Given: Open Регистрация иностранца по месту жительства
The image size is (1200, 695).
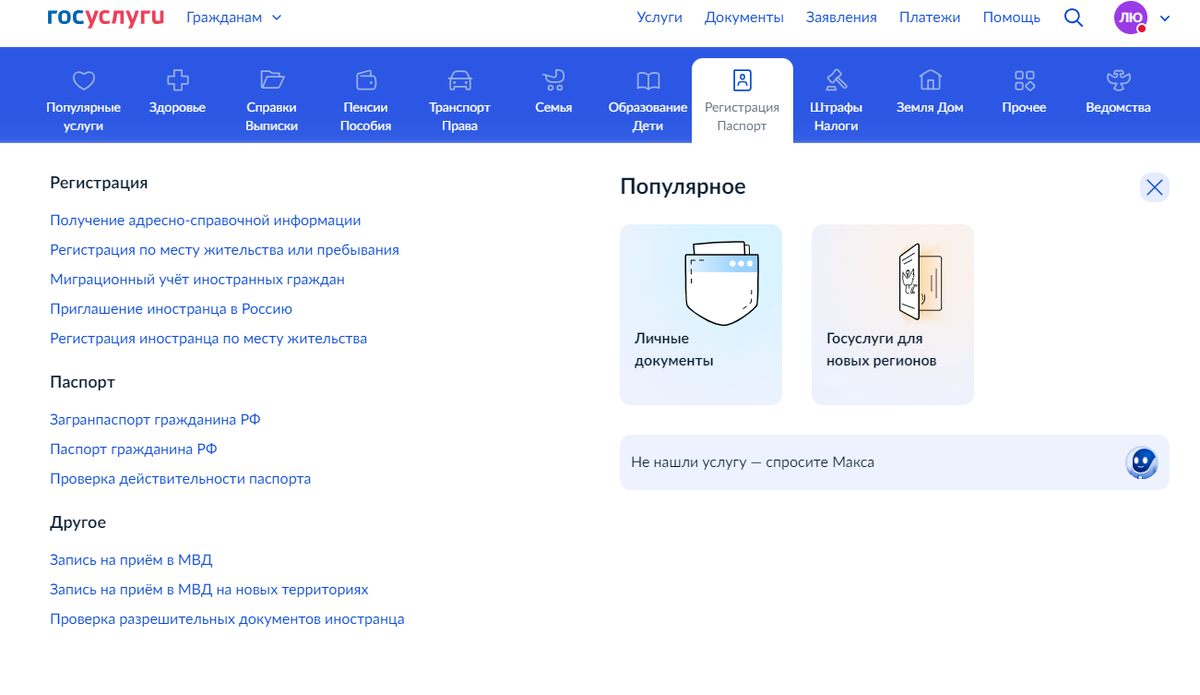Looking at the screenshot, I should (208, 338).
